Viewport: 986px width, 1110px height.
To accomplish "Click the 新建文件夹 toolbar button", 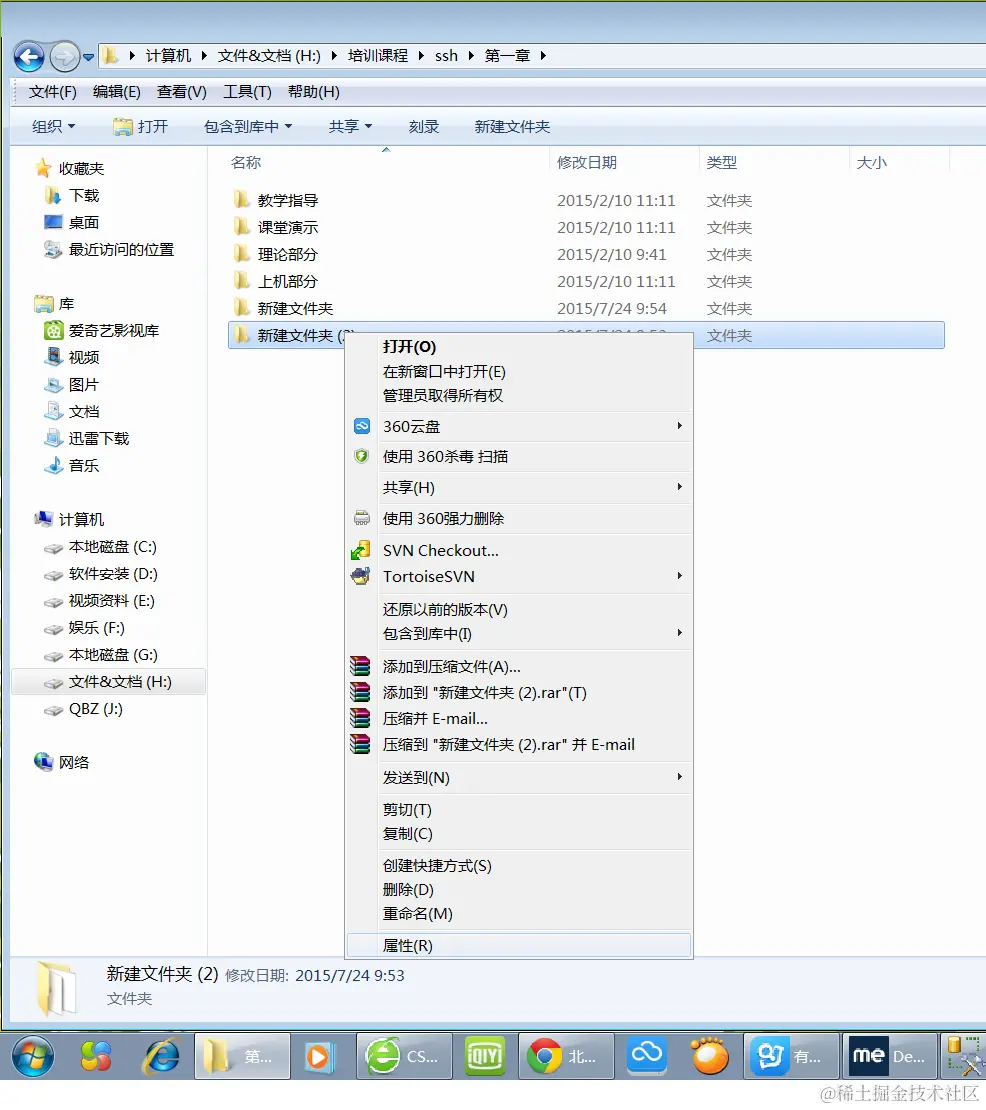I will click(x=511, y=126).
